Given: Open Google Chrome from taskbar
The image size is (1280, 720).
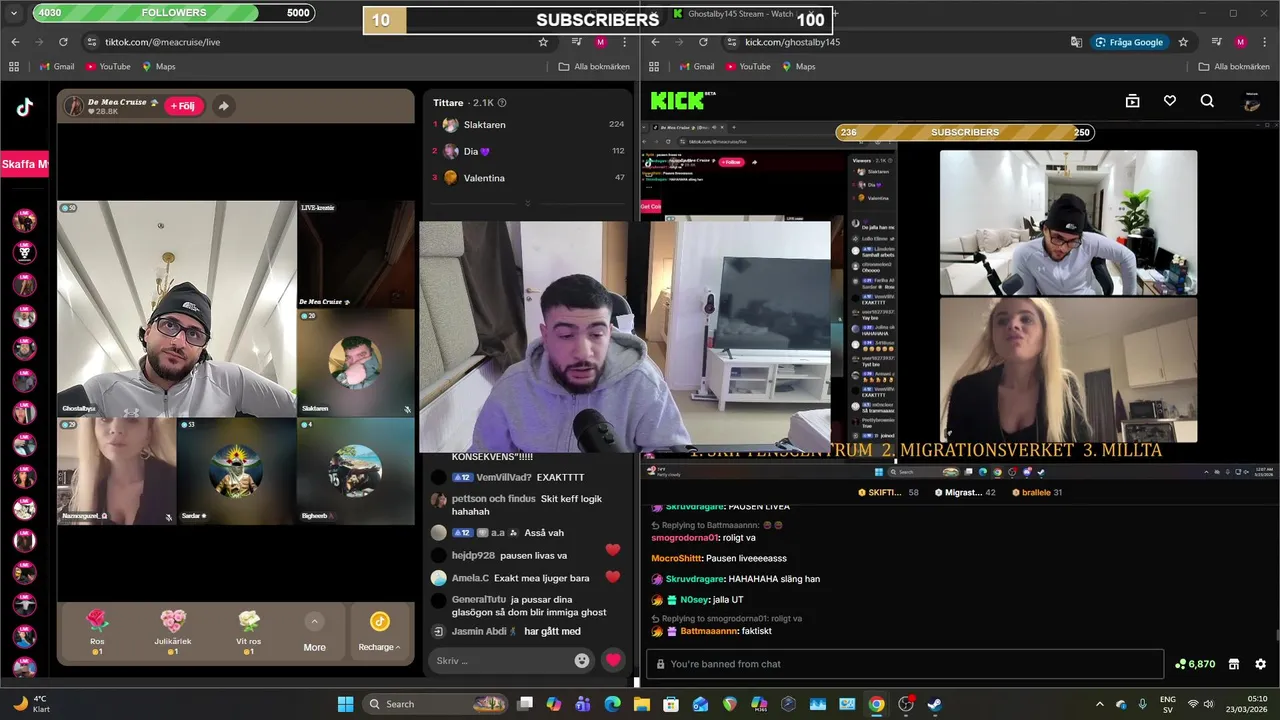Looking at the screenshot, I should click(x=876, y=704).
